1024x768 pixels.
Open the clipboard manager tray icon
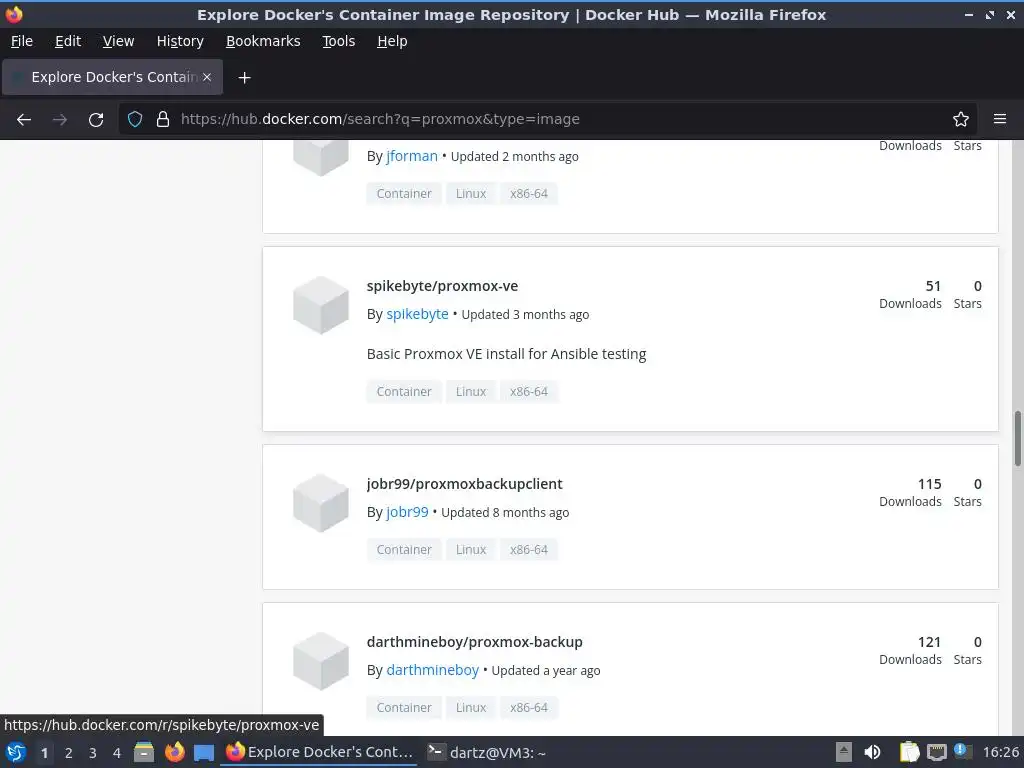909,752
